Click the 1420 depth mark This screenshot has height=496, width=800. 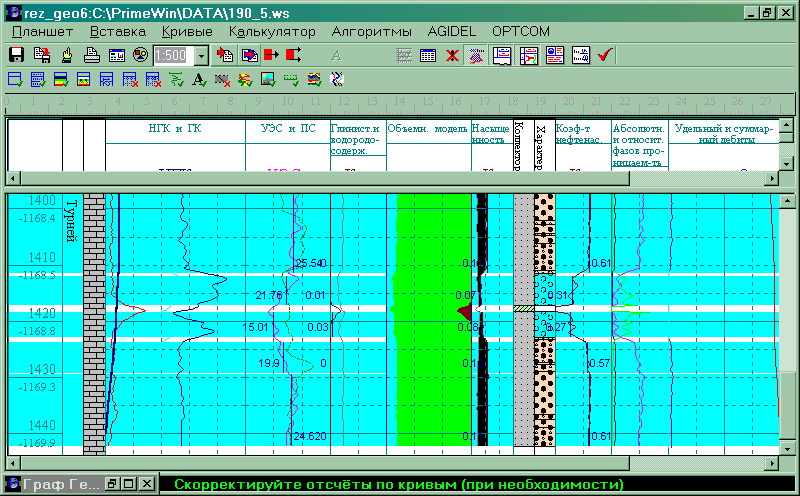[41, 312]
